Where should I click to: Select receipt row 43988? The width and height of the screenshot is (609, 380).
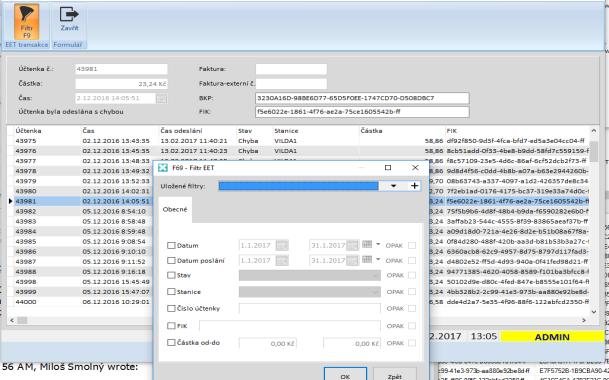click(x=26, y=272)
